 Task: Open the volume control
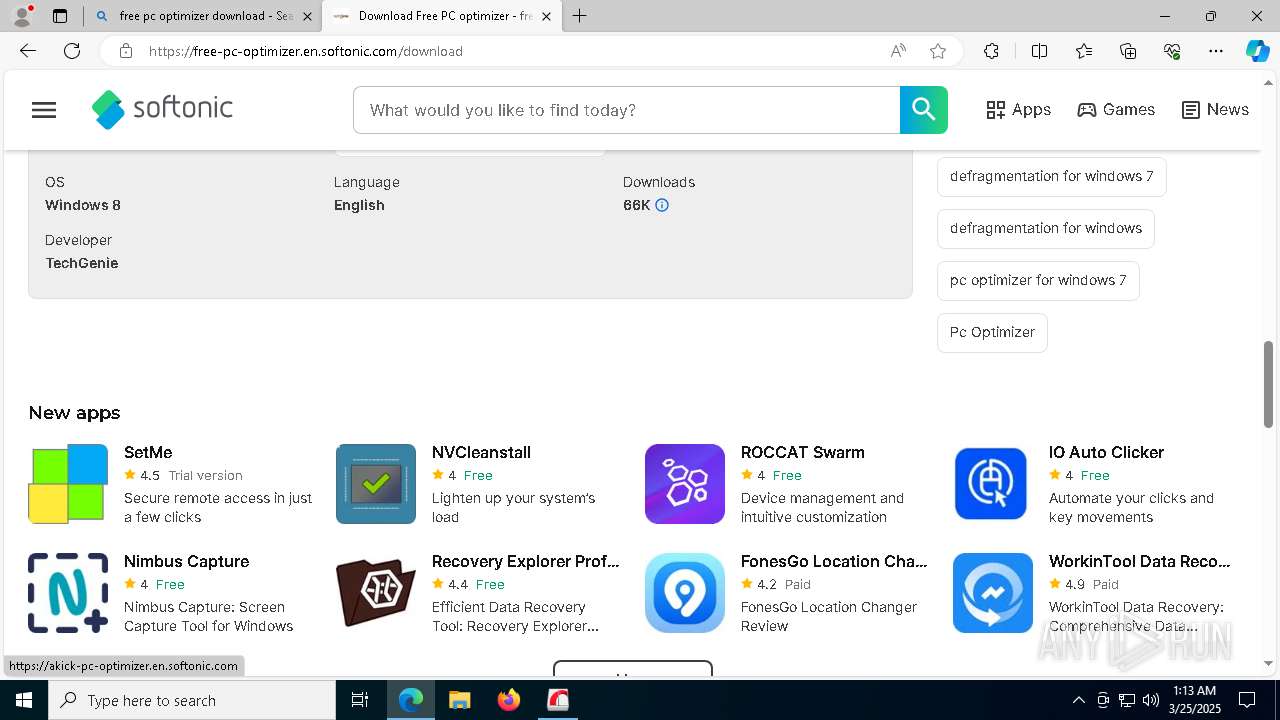coord(1151,700)
